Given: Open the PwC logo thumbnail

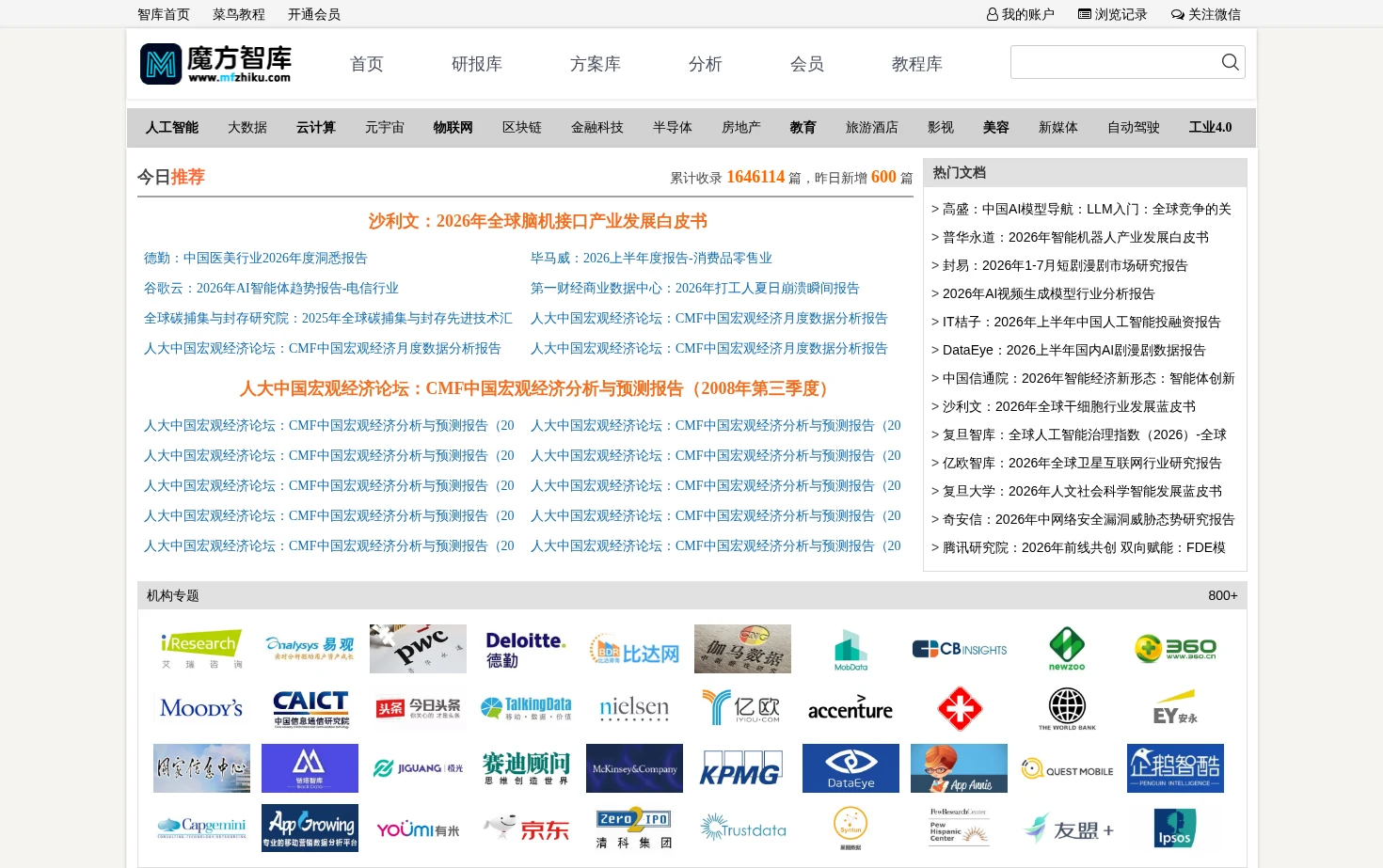Looking at the screenshot, I should (418, 649).
